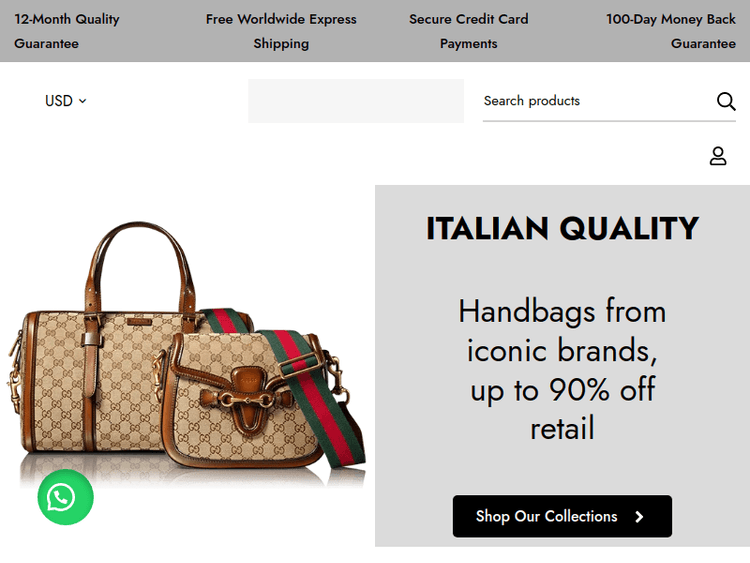Screen dimensions: 750x563
Task: Click the large bag's leather top handles
Action: coord(140,268)
